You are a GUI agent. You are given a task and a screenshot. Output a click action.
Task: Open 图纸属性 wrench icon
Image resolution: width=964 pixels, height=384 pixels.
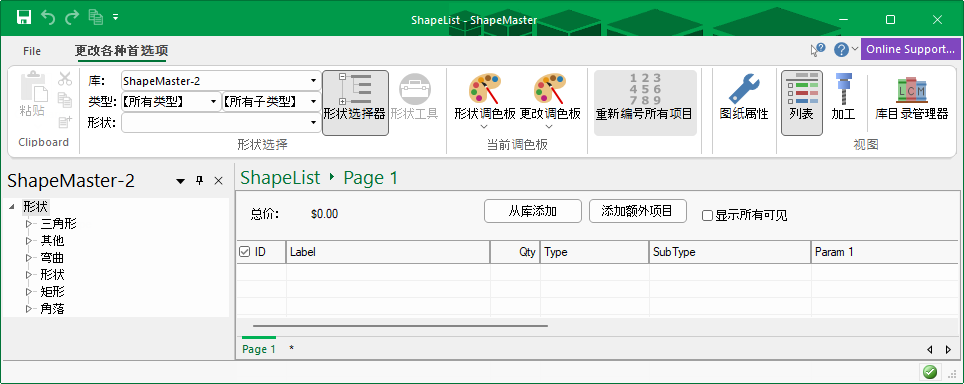pyautogui.click(x=744, y=89)
